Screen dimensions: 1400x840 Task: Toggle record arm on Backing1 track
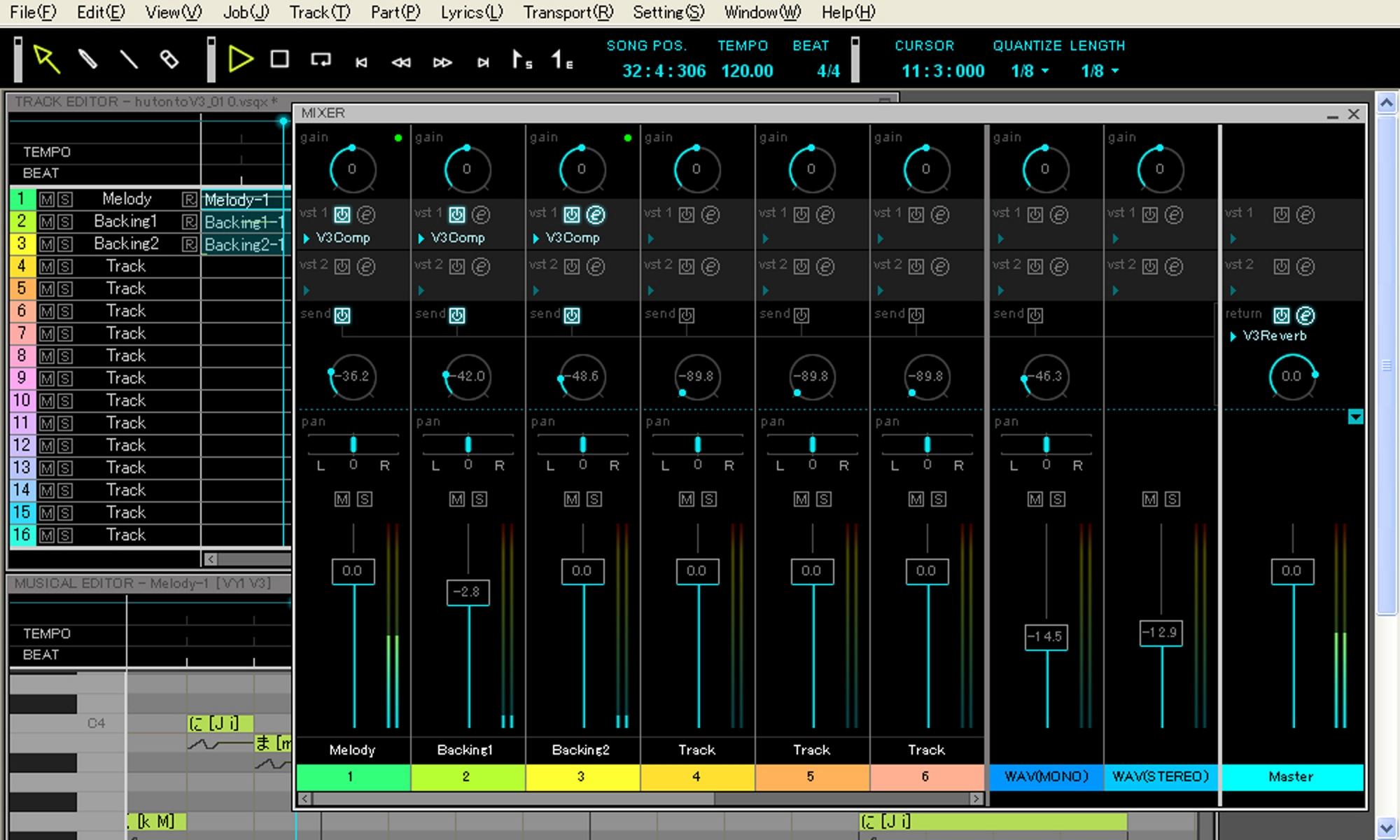click(x=189, y=222)
